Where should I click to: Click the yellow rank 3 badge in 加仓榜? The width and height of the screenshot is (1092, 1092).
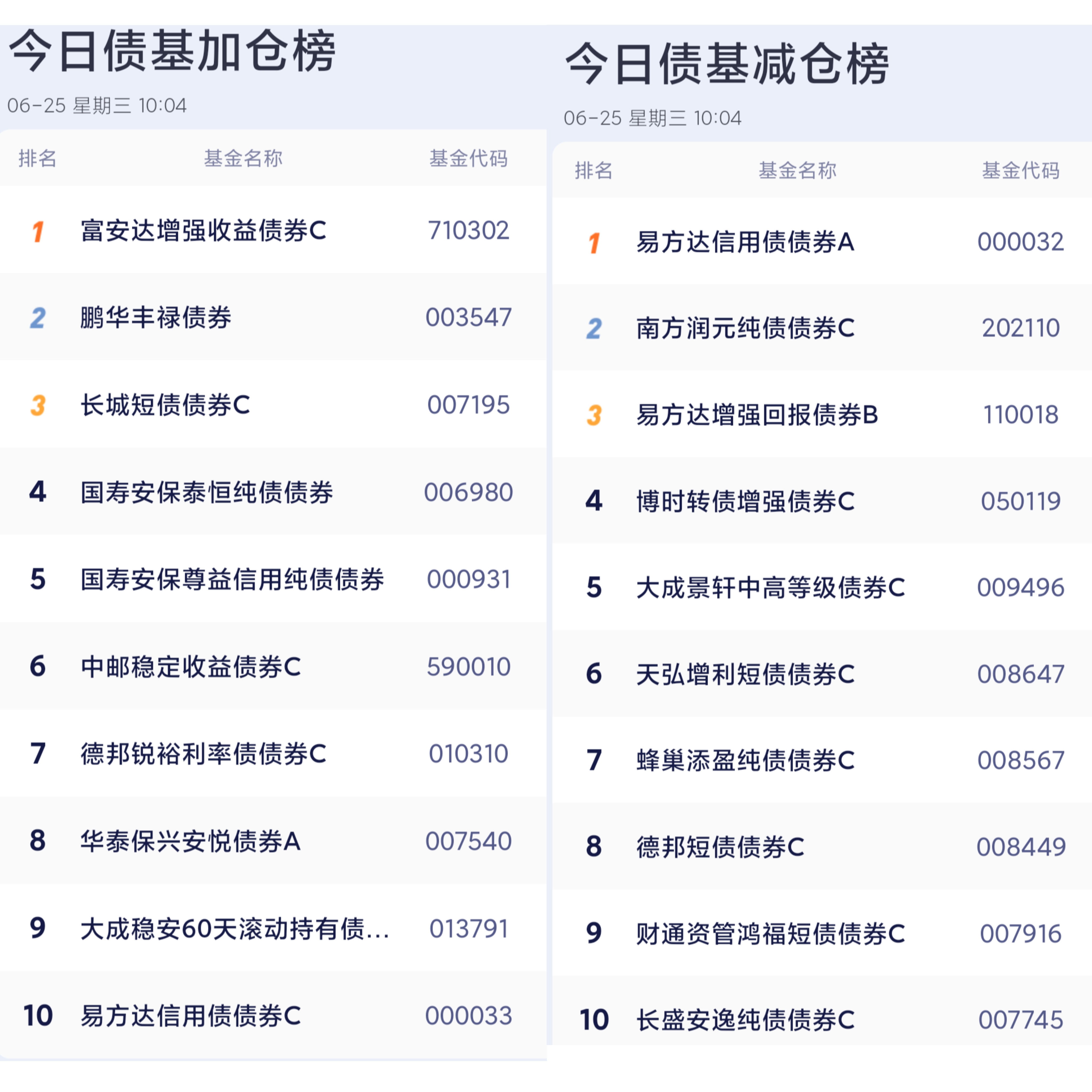38,405
